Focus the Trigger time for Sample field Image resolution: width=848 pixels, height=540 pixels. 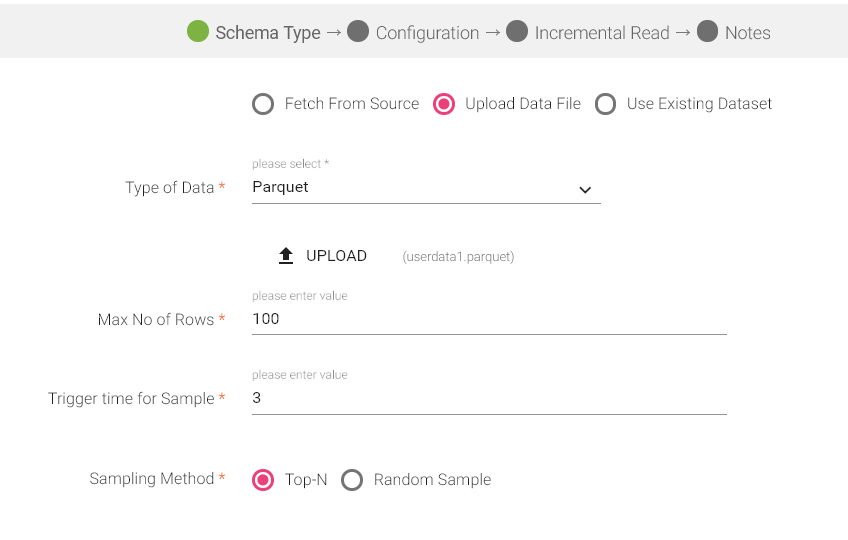[488, 398]
